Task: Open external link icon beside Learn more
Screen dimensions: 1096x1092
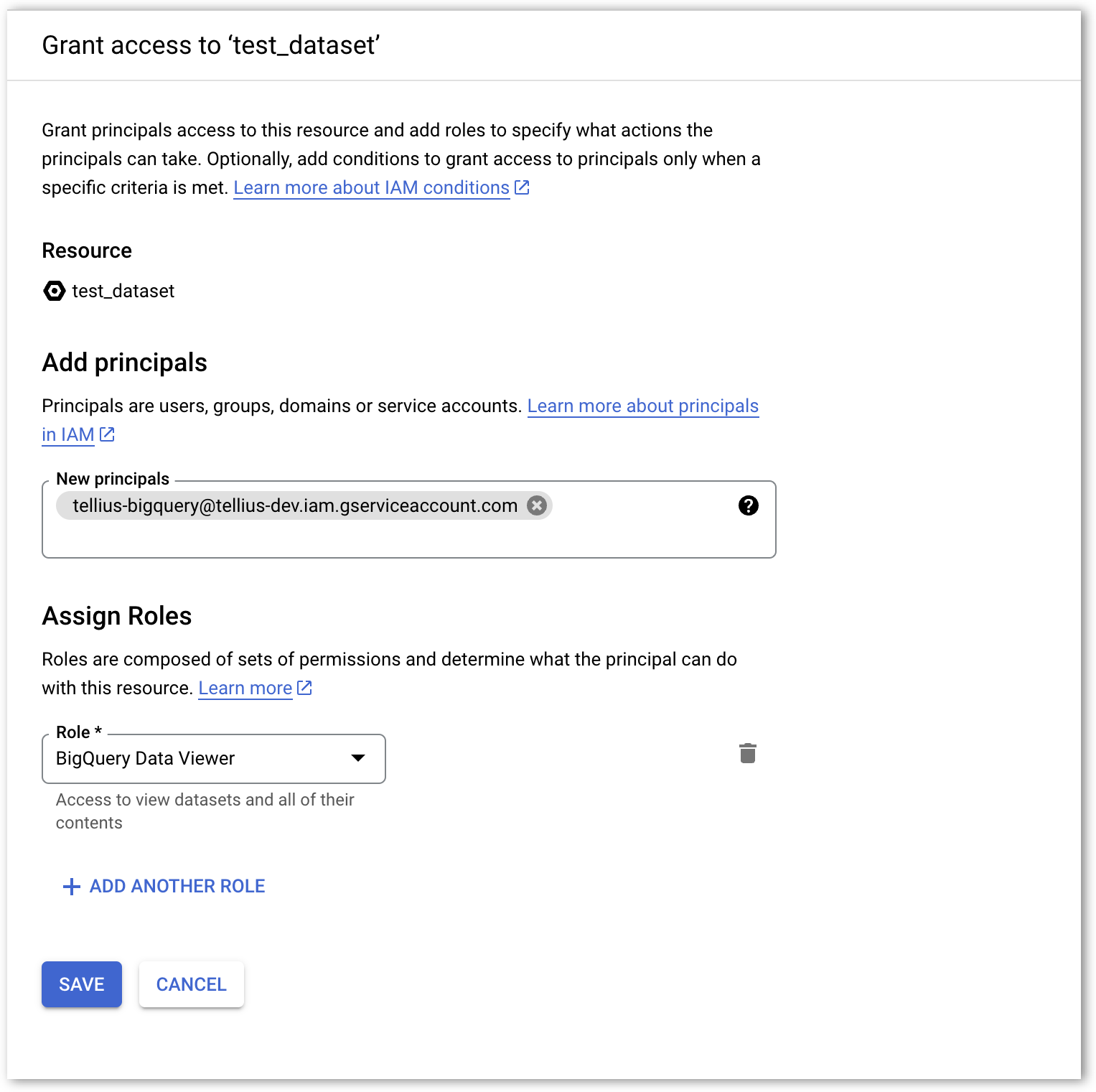Action: (305, 688)
